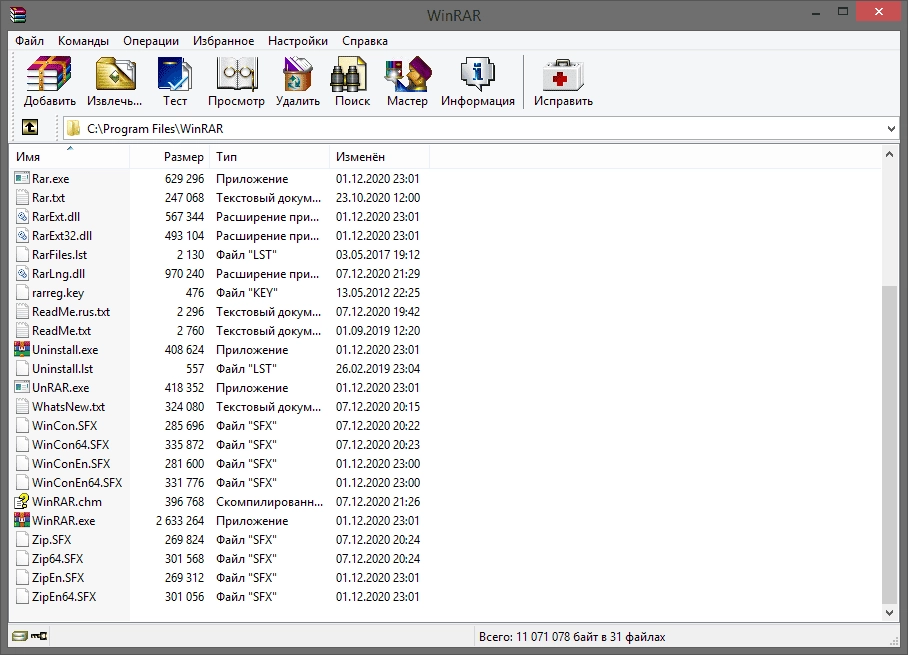Select the WinCon.SFX file name
The width and height of the screenshot is (908, 655).
pyautogui.click(x=64, y=426)
